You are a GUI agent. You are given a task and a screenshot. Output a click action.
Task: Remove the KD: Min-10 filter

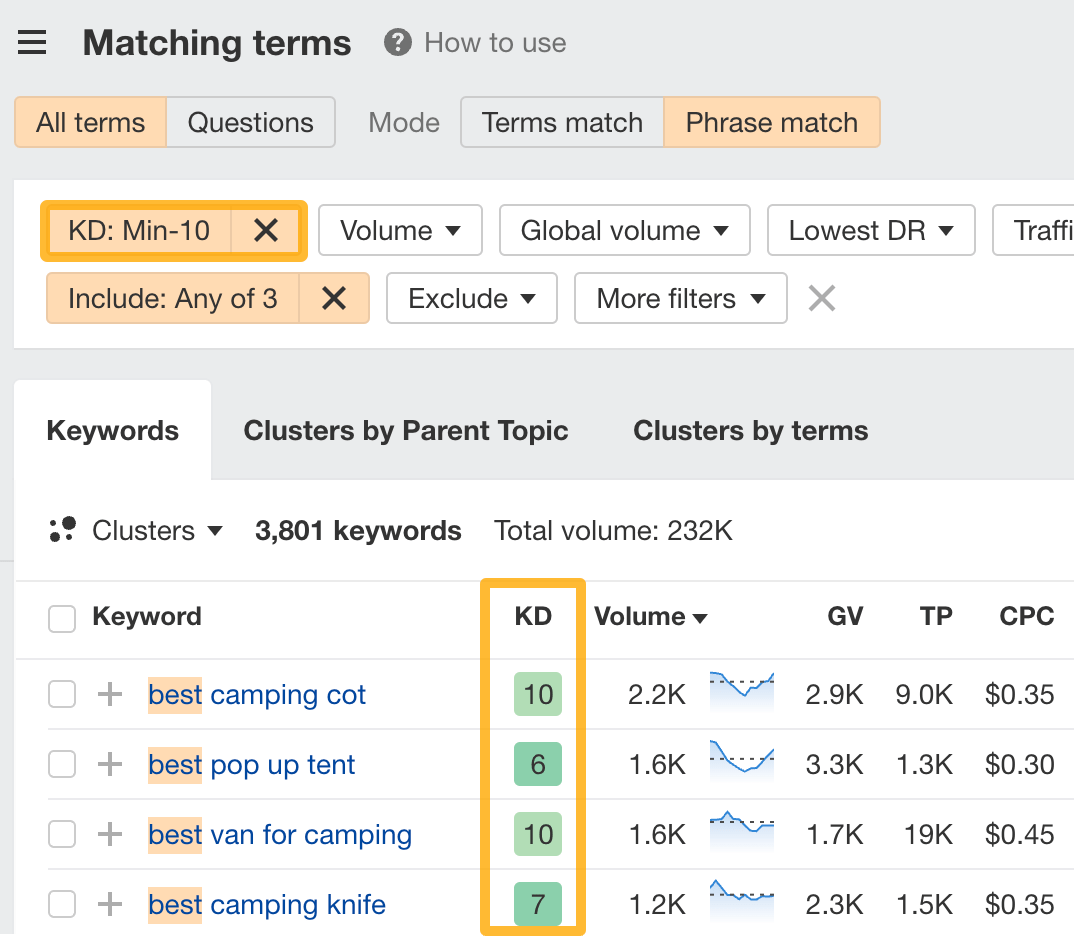(266, 230)
